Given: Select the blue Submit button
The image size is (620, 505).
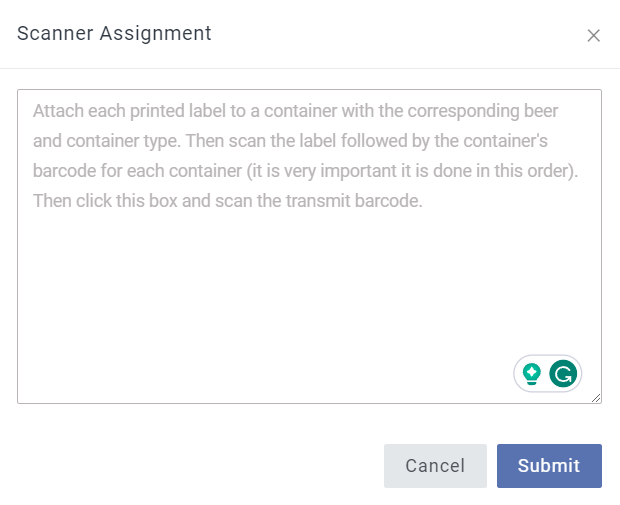Looking at the screenshot, I should pos(549,466).
